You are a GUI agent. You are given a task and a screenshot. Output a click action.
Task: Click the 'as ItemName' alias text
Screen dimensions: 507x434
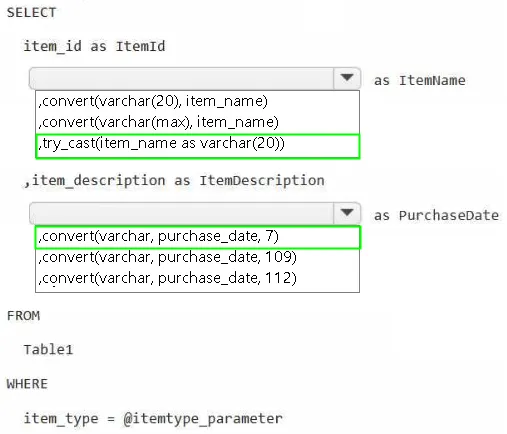[x=420, y=81]
